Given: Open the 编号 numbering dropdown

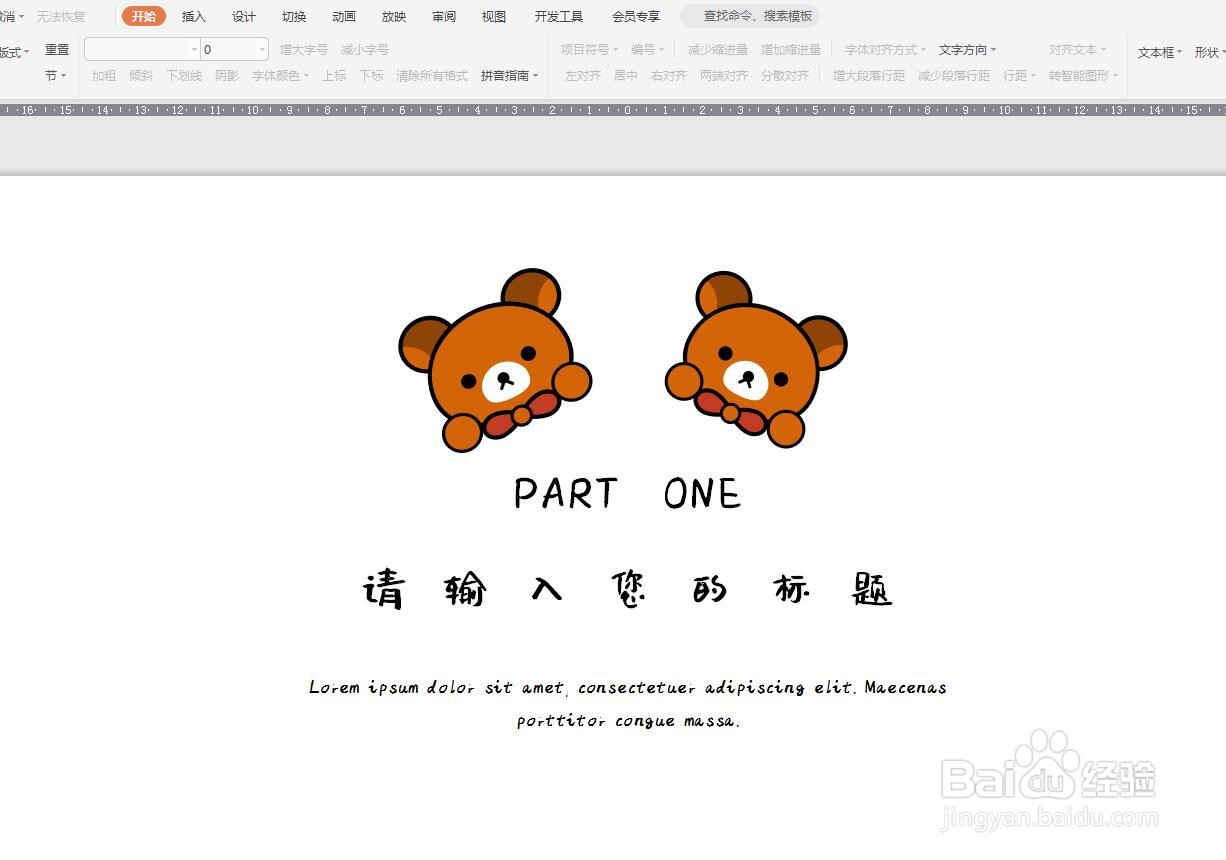Looking at the screenshot, I should (647, 49).
